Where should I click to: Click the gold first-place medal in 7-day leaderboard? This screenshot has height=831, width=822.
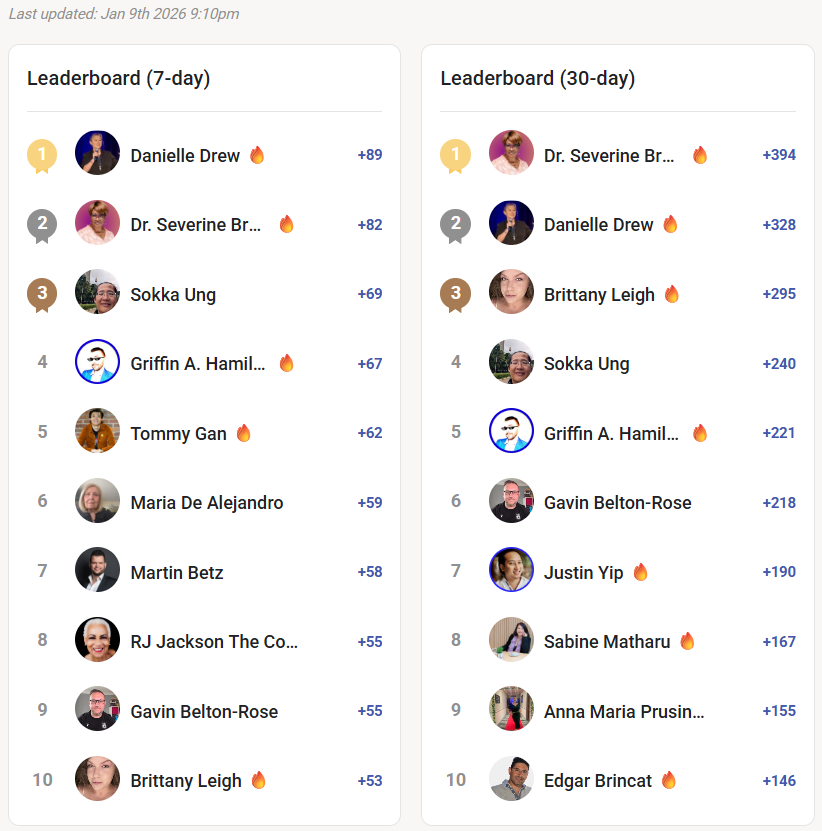point(42,155)
